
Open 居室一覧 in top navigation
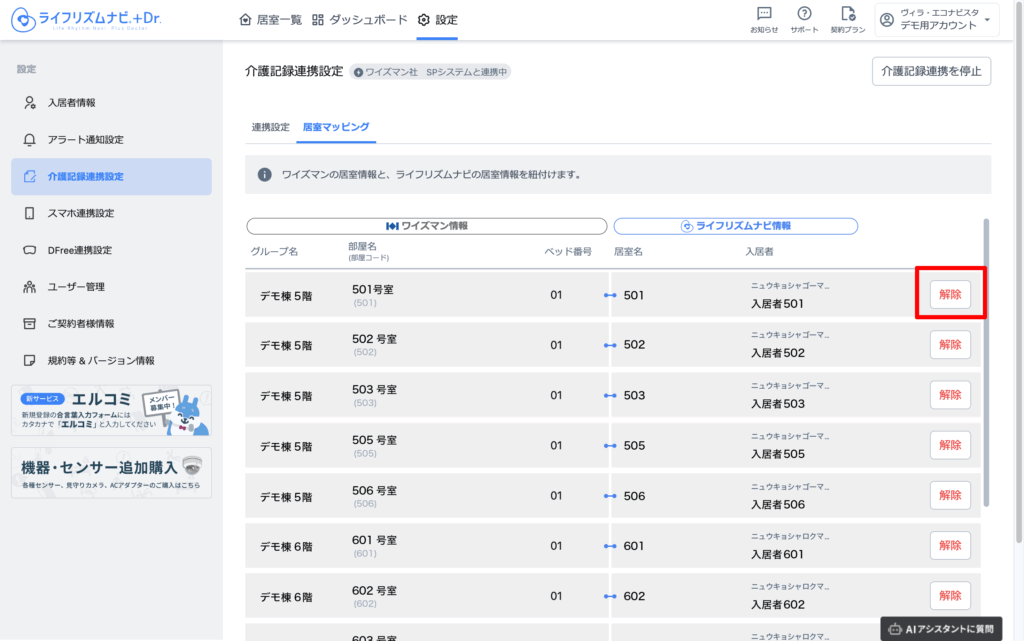[x=271, y=20]
